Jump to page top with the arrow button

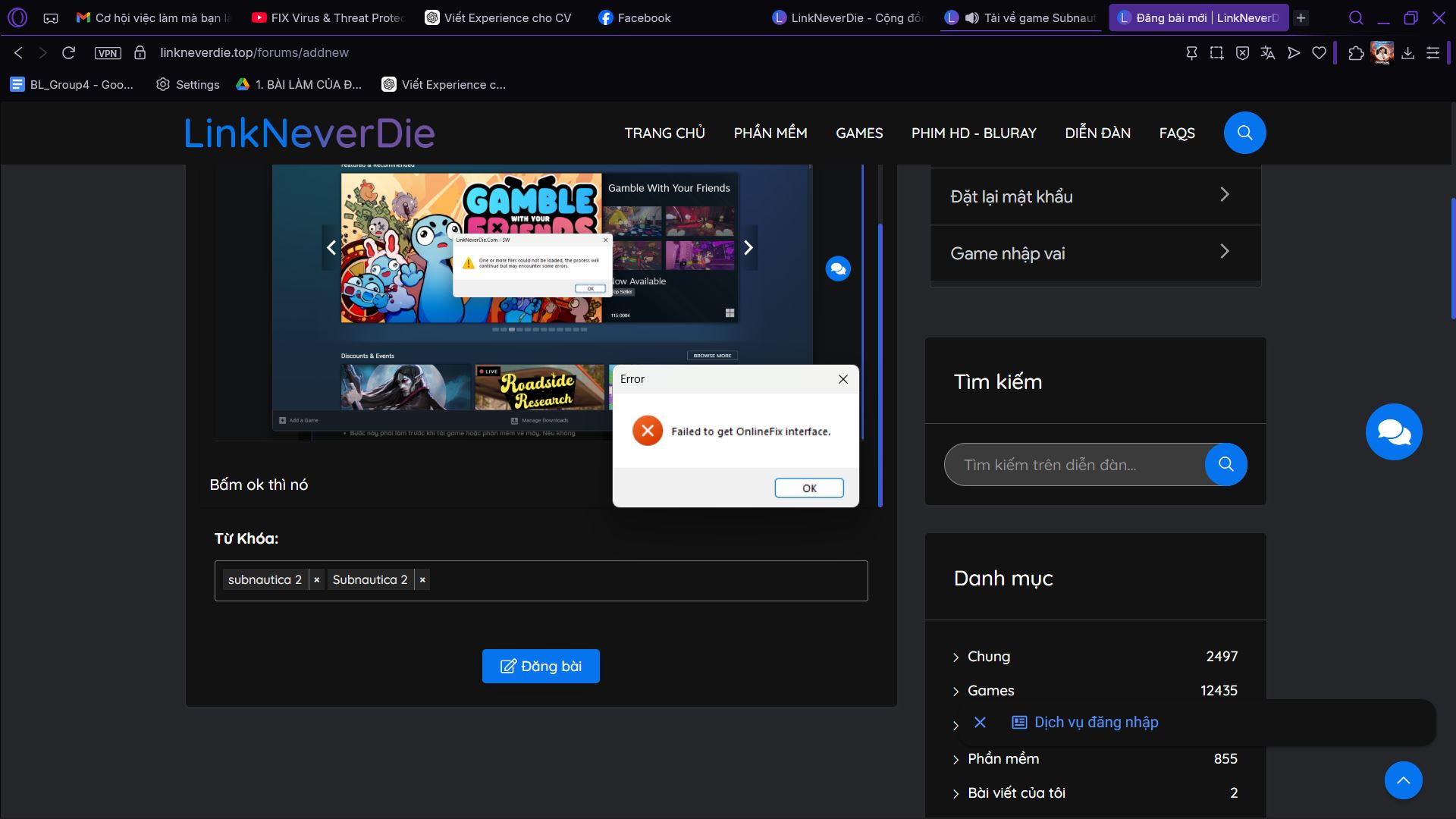coord(1403,780)
